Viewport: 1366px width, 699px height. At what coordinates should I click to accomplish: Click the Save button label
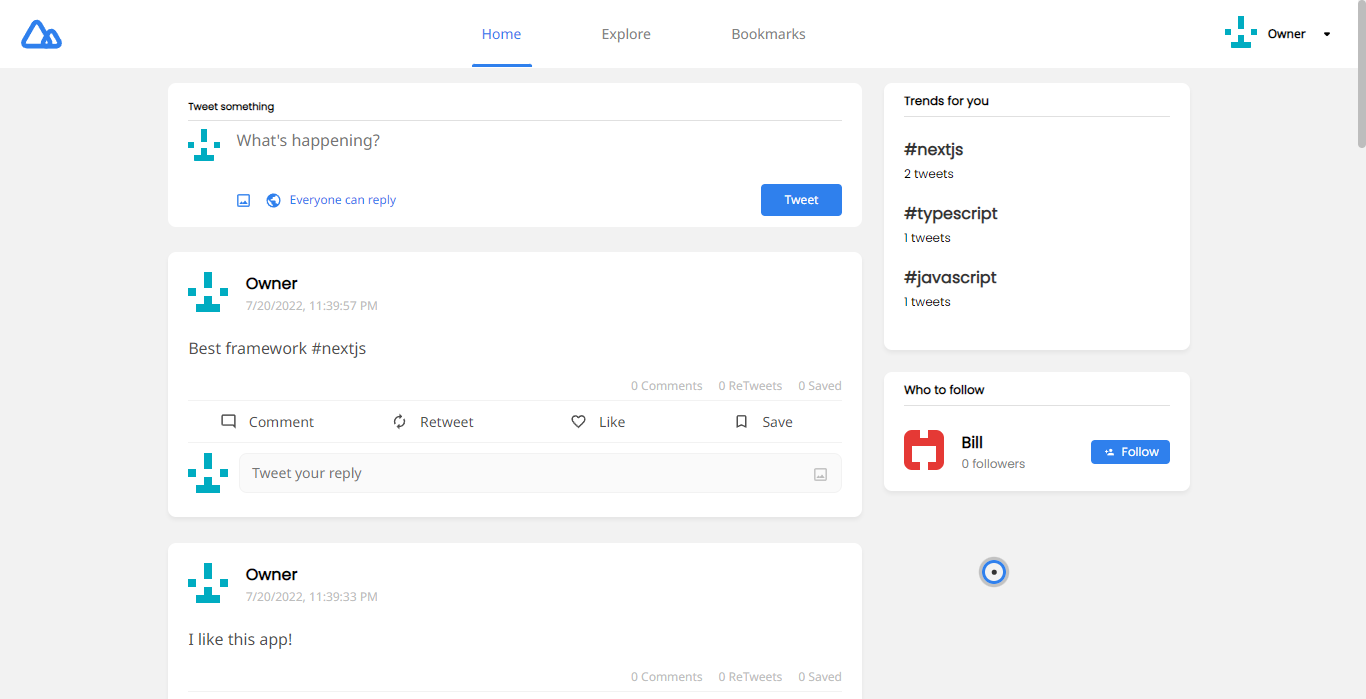click(777, 422)
